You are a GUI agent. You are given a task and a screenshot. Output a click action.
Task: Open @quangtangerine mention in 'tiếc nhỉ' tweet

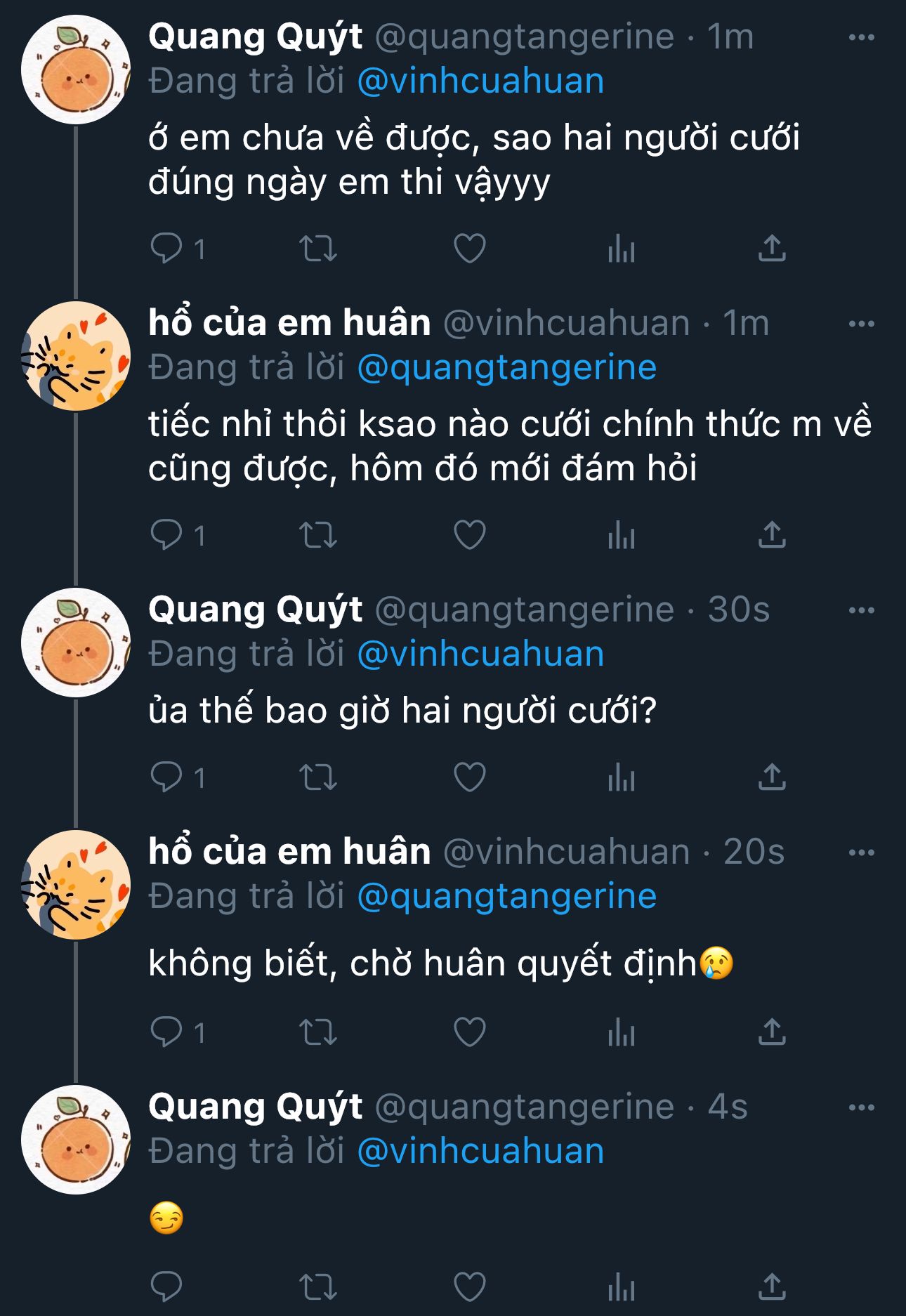[x=506, y=368]
